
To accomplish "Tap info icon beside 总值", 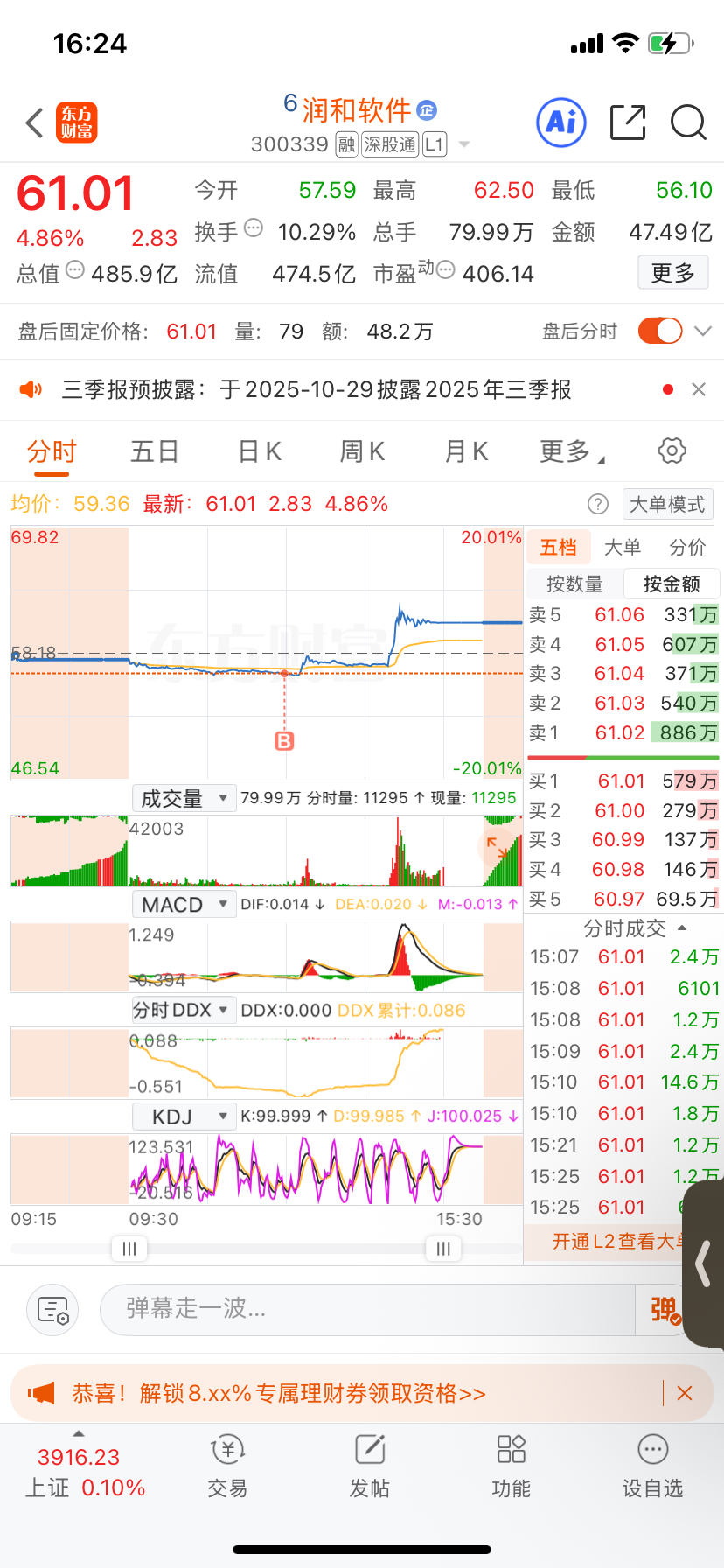I will point(75,270).
